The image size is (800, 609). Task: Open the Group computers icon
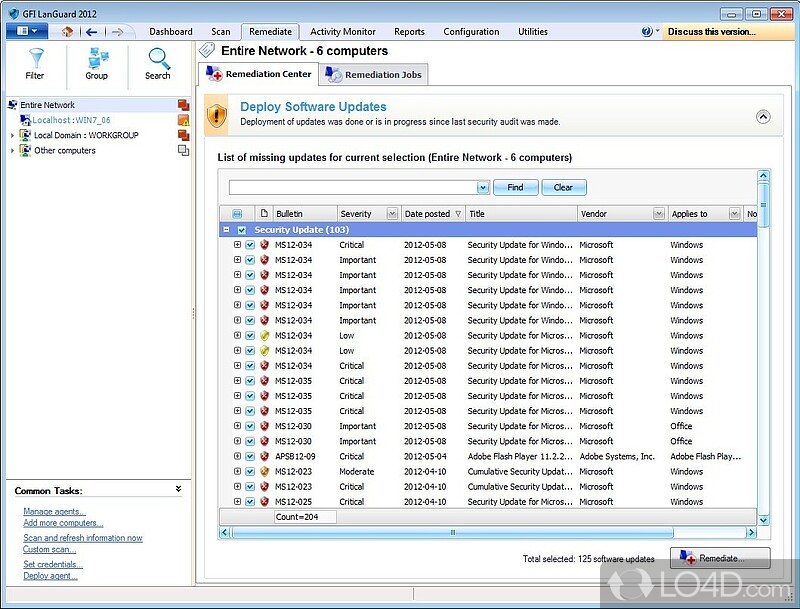tap(97, 58)
